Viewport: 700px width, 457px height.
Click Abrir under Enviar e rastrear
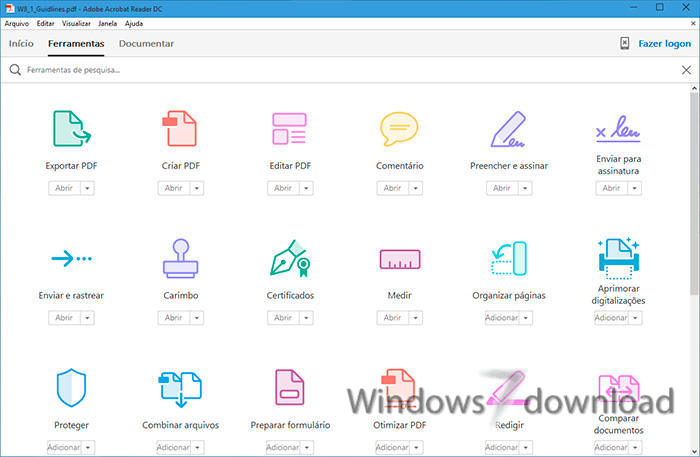coord(64,318)
